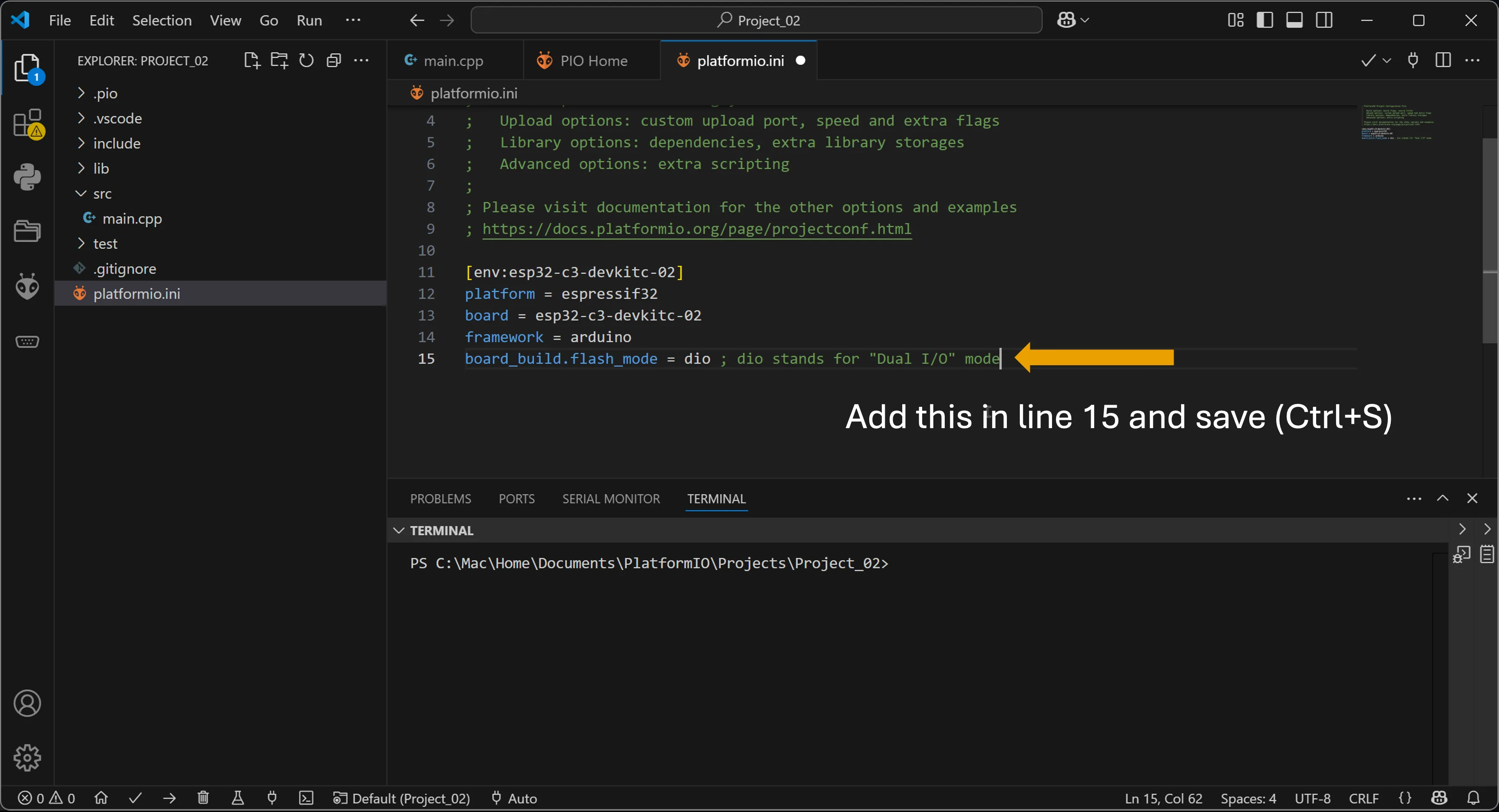The width and height of the screenshot is (1499, 812).
Task: Click Customize Layout icon in title bar
Action: pyautogui.click(x=1235, y=20)
